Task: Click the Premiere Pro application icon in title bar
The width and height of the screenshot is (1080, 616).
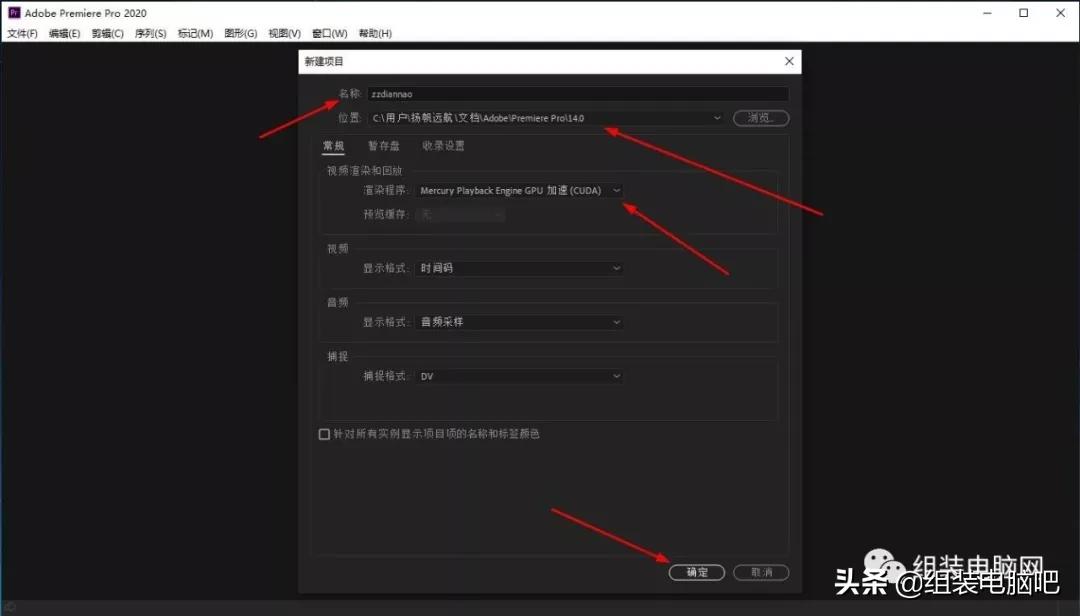Action: click(12, 12)
